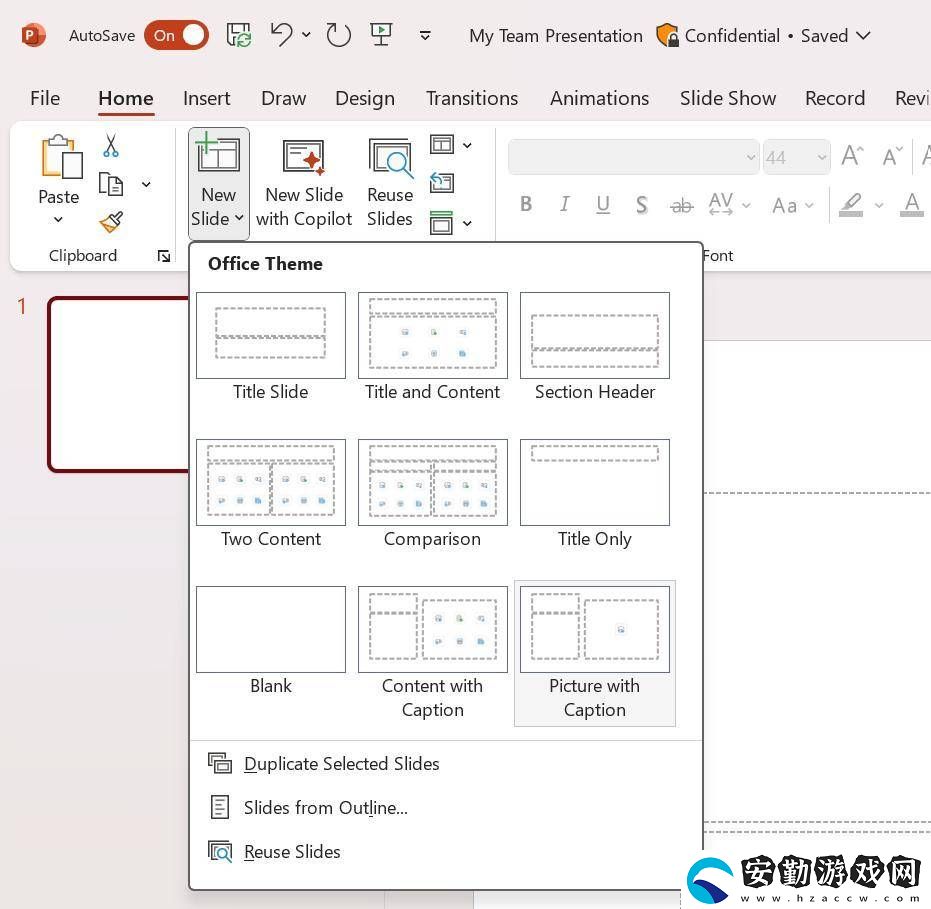
Task: Click the Reset slide icon
Action: click(442, 183)
